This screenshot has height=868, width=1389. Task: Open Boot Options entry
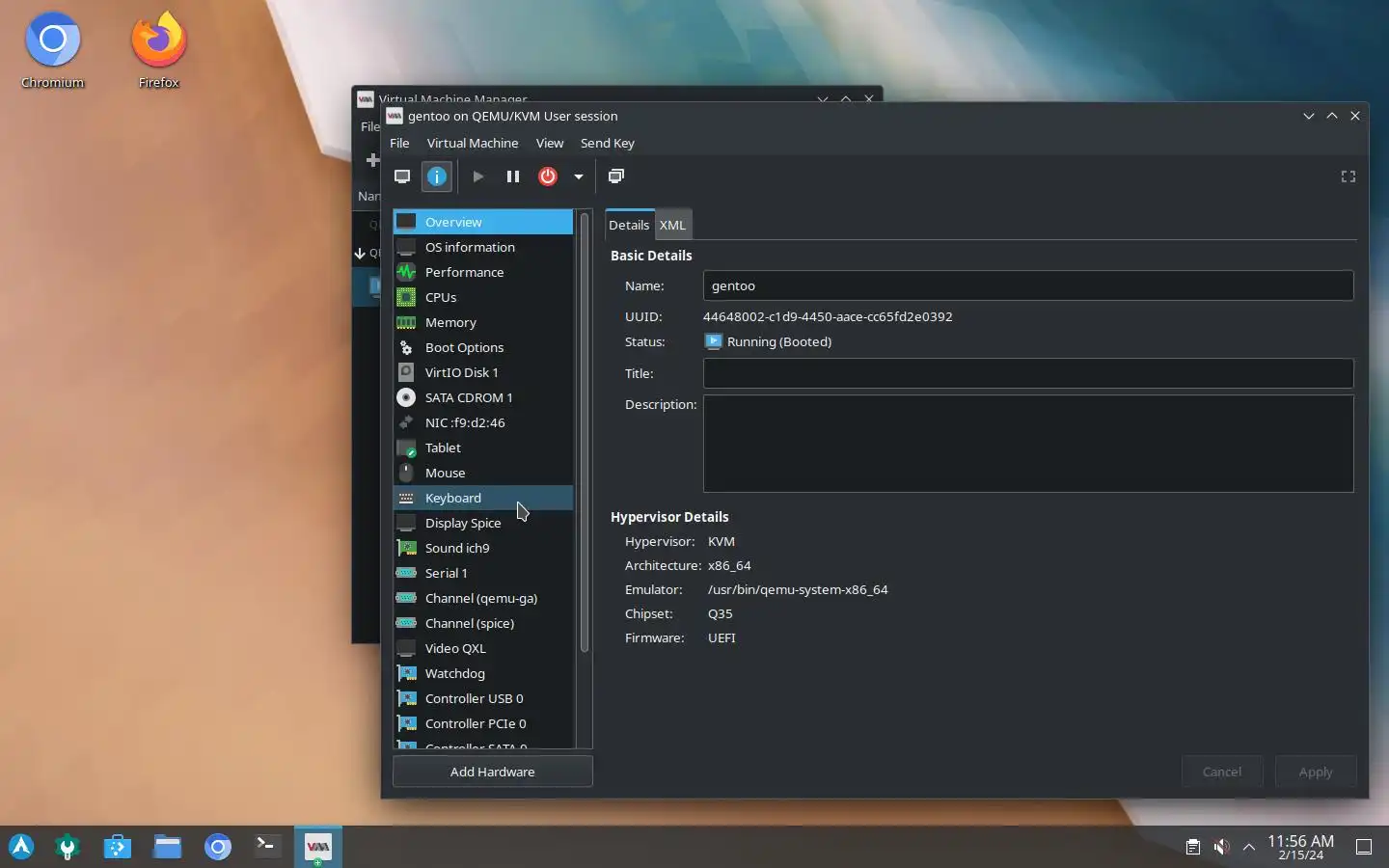pos(483,347)
